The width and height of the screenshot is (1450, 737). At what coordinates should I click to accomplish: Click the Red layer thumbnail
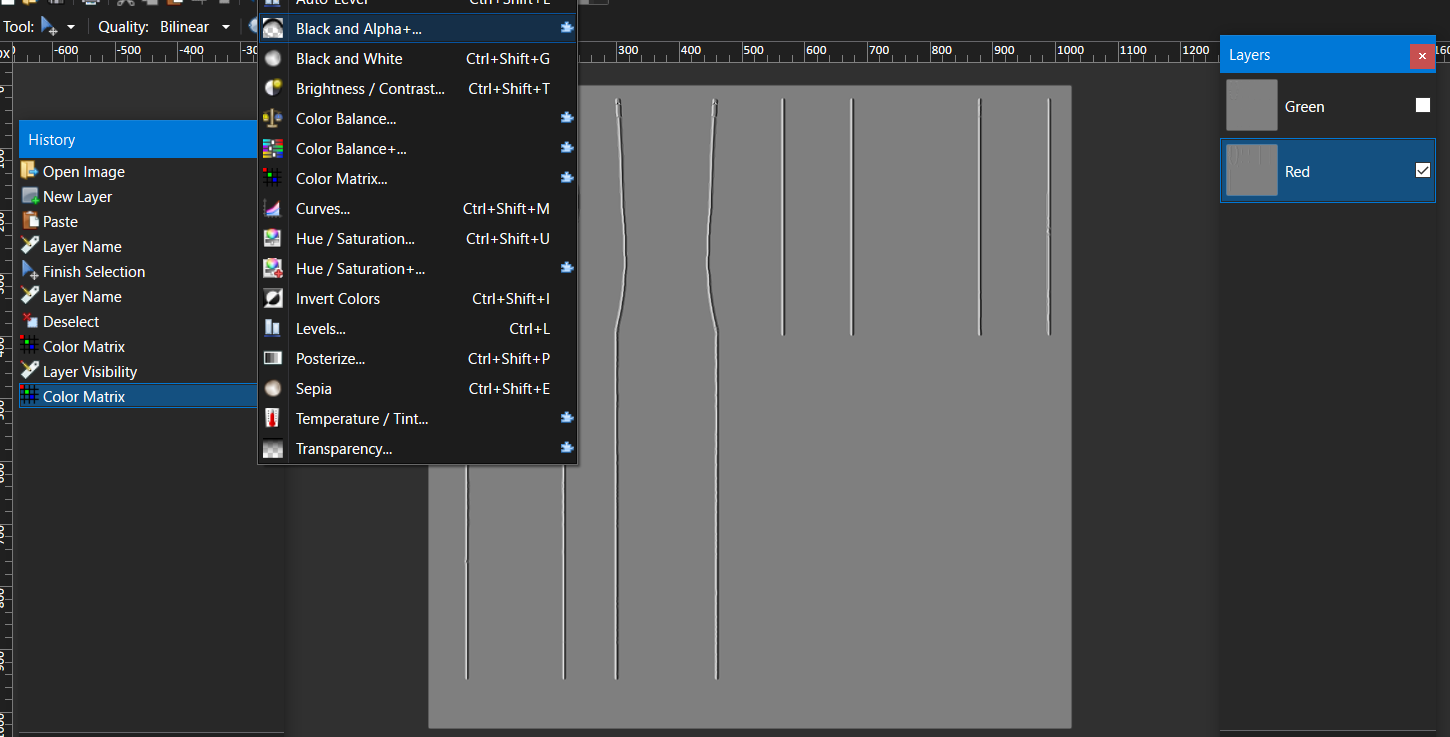(1252, 171)
